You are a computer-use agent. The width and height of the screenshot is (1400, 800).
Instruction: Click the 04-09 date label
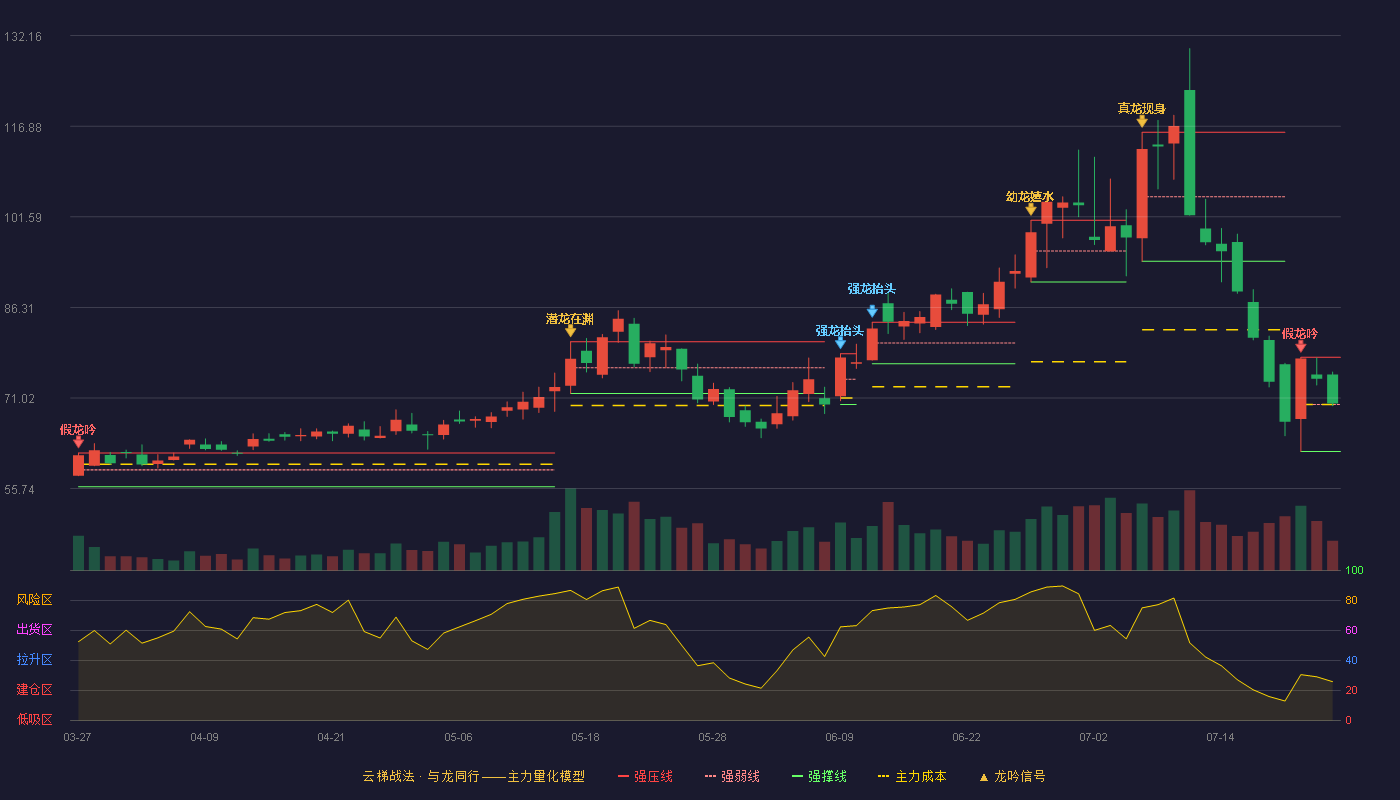pyautogui.click(x=204, y=737)
